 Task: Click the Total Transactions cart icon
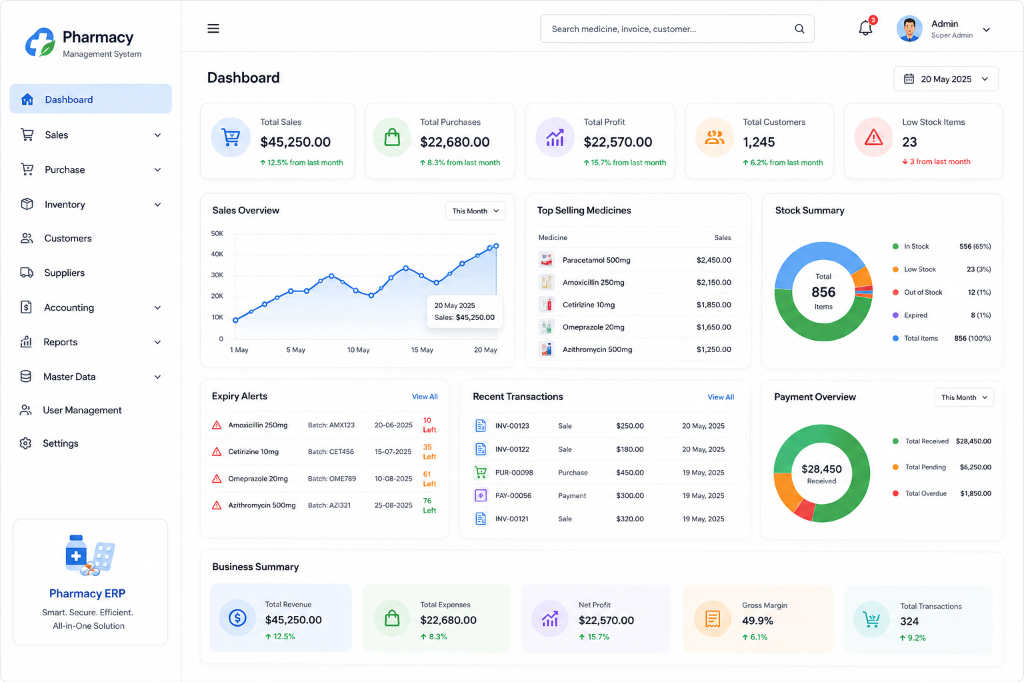pyautogui.click(x=871, y=619)
